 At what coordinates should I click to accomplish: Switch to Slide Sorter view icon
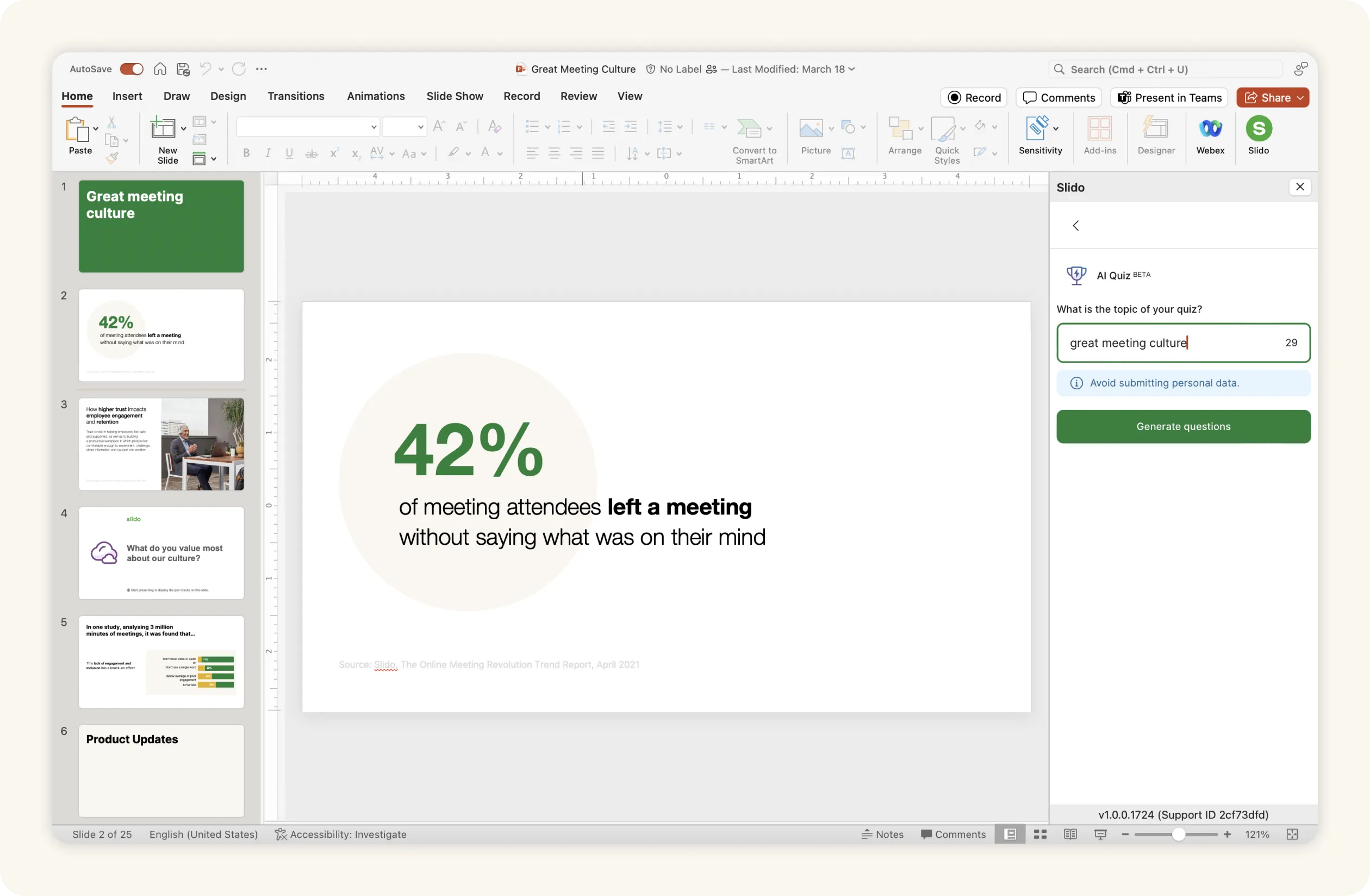pyautogui.click(x=1040, y=835)
